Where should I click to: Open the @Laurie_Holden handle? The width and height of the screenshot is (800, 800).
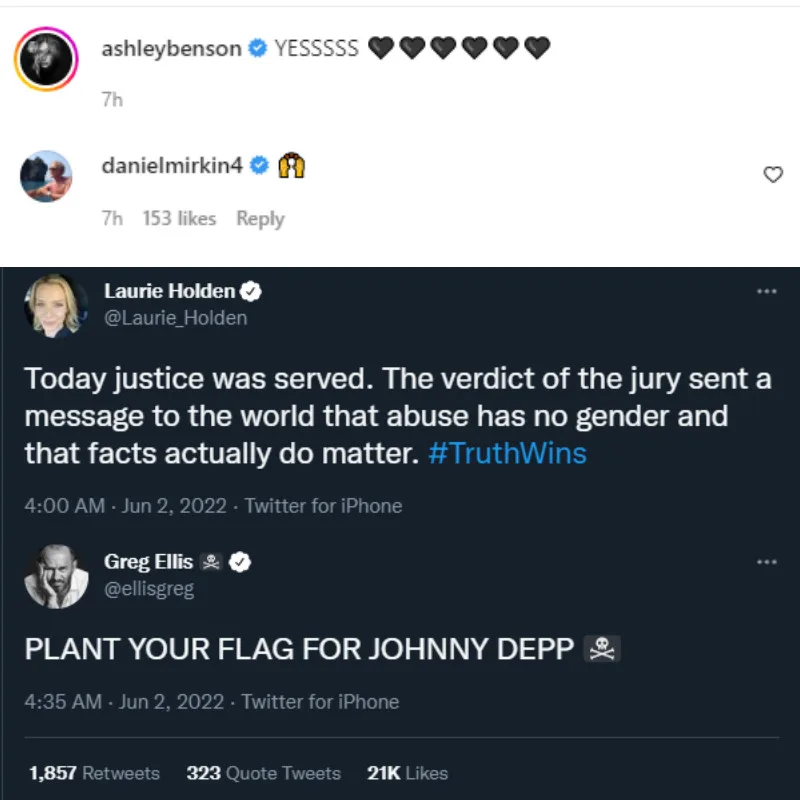coord(175,318)
